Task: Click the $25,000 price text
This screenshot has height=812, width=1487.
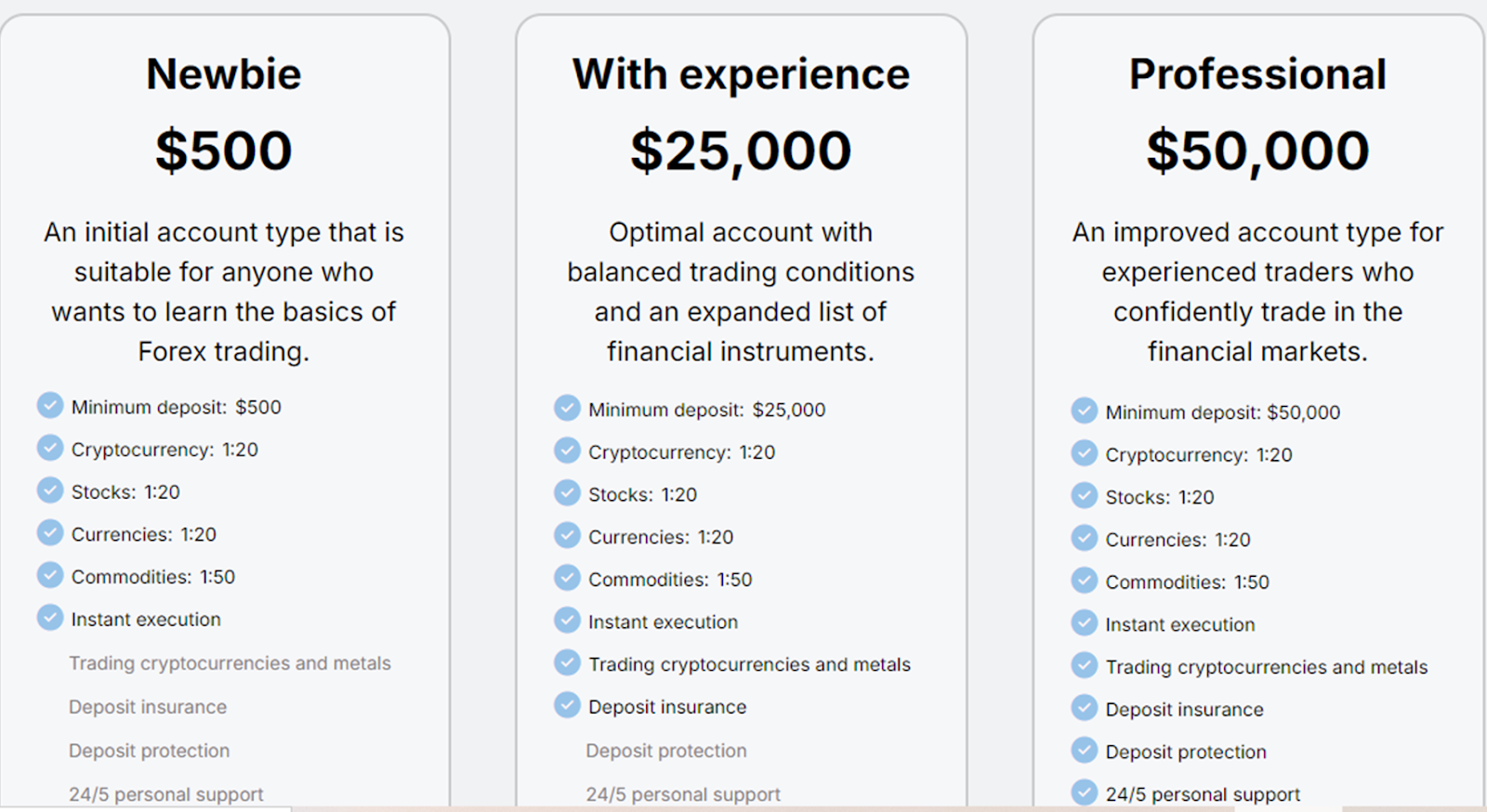Action: point(741,151)
